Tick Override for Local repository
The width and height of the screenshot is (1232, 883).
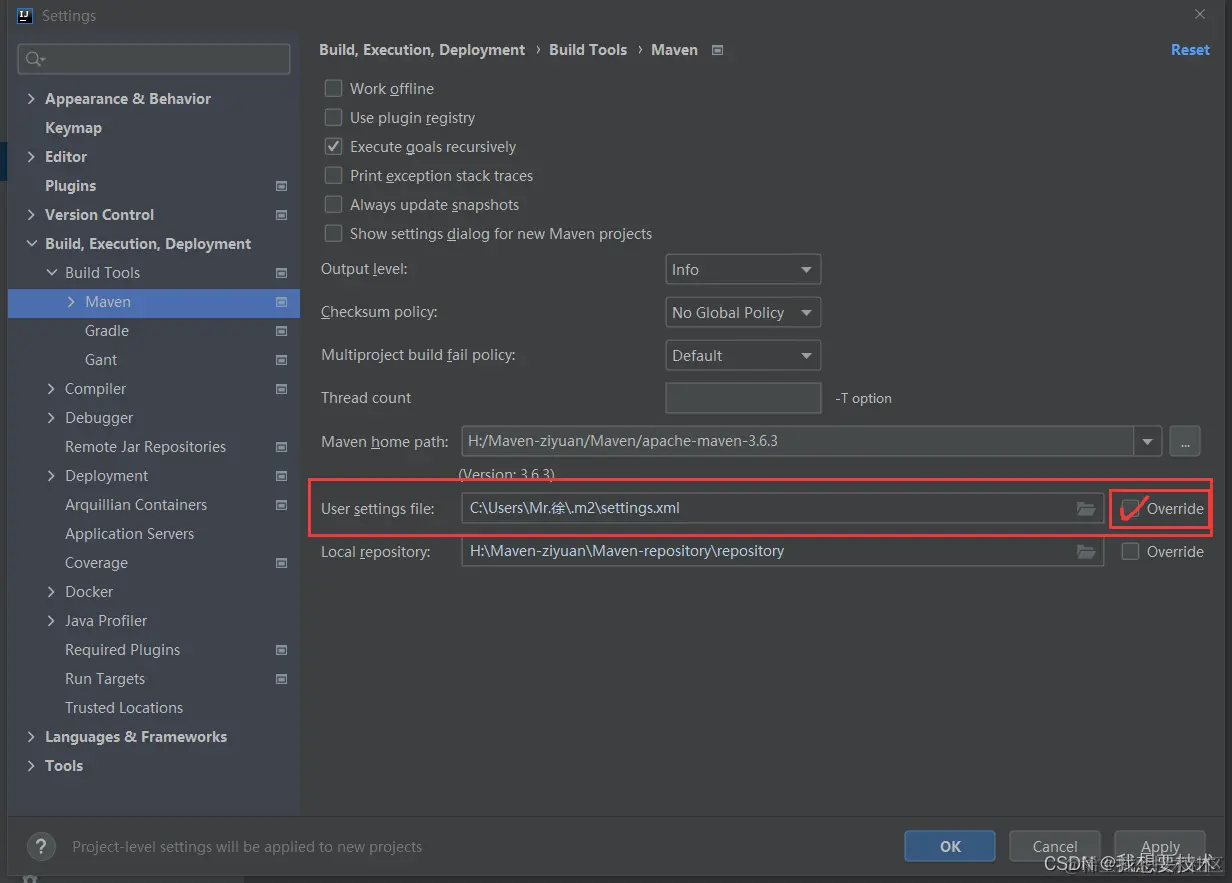click(x=1130, y=552)
